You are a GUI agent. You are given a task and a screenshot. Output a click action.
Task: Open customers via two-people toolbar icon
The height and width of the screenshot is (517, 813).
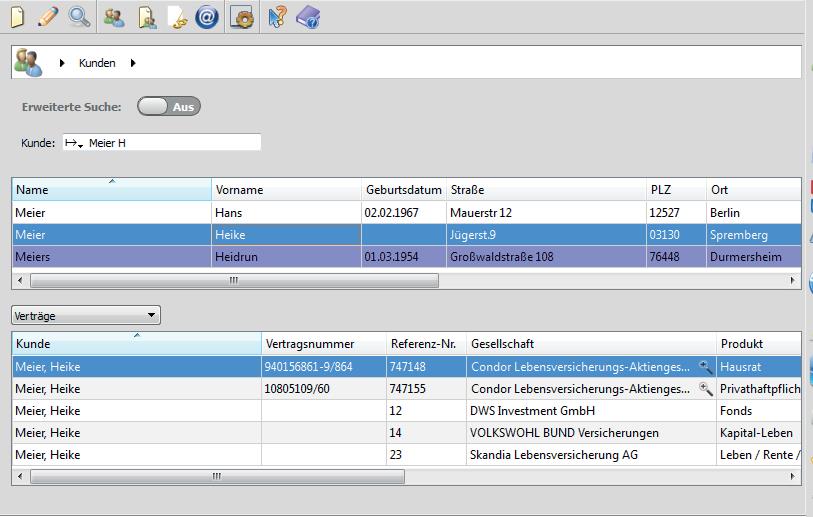(114, 18)
